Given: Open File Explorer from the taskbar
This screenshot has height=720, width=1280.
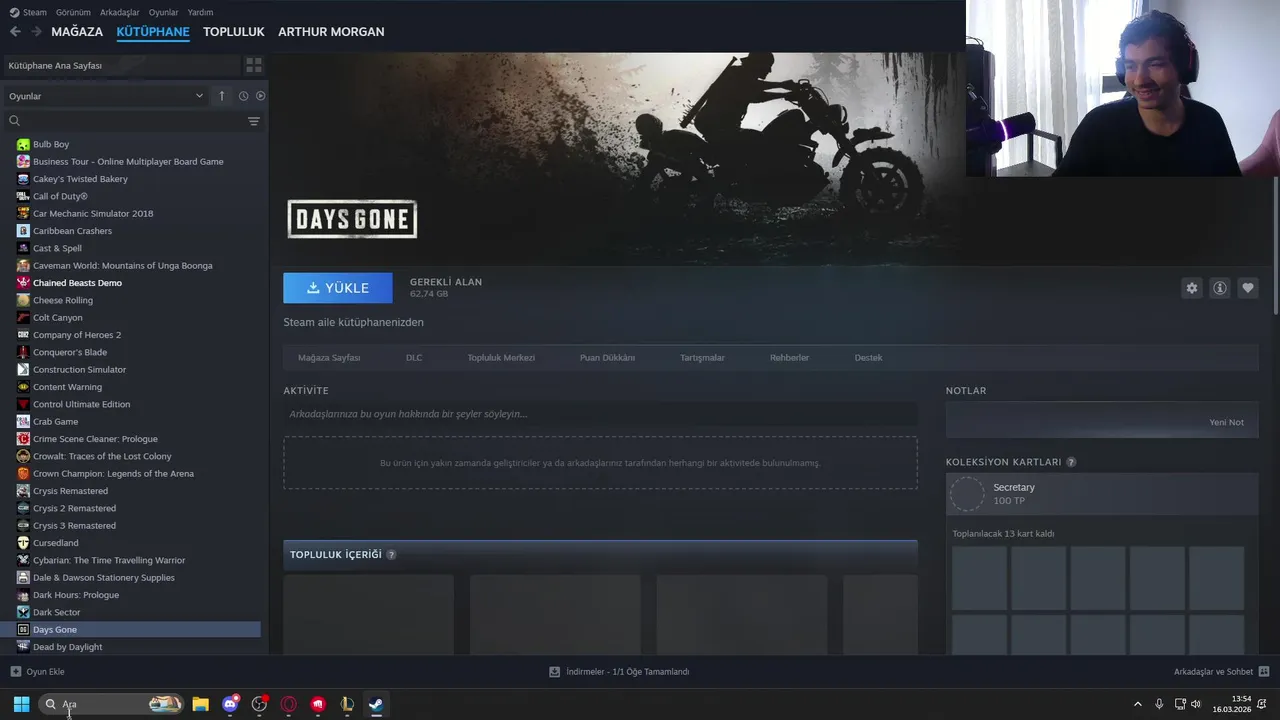Looking at the screenshot, I should (x=200, y=704).
